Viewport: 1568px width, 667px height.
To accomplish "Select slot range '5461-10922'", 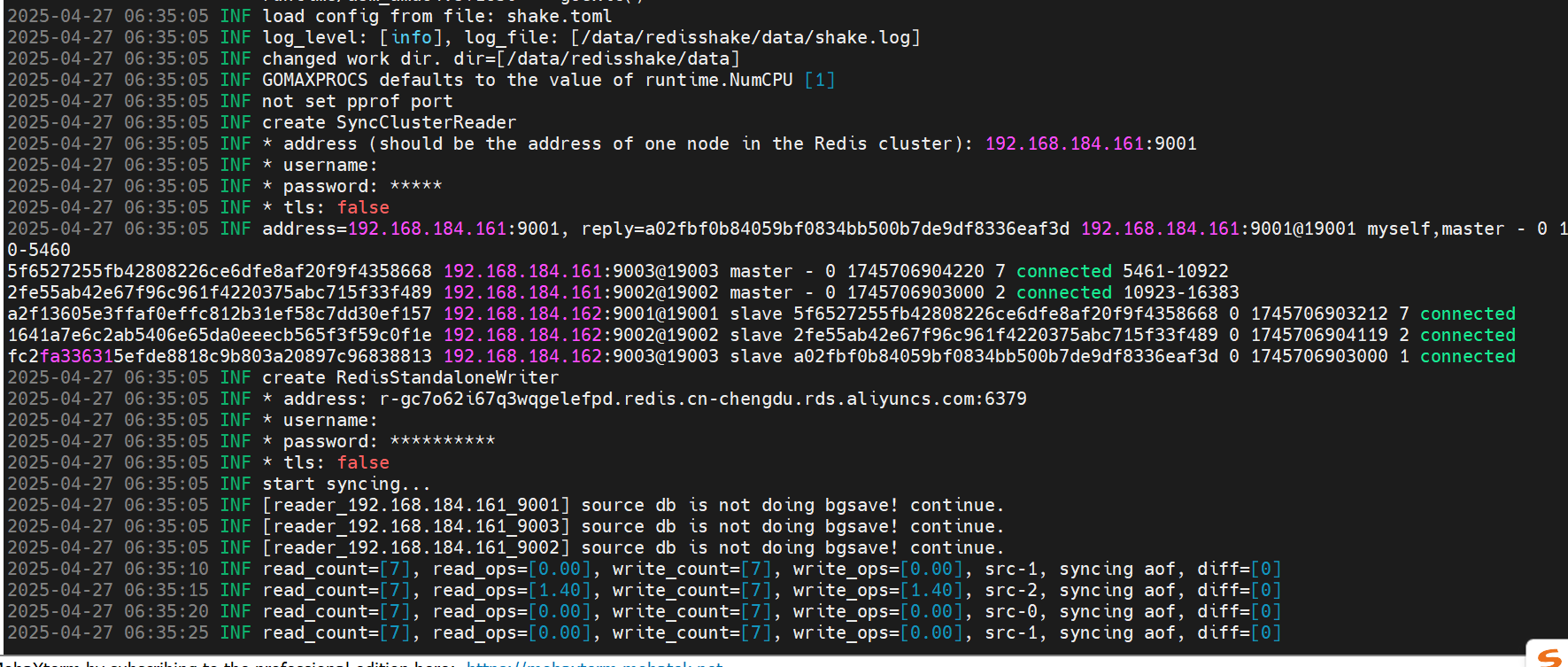I will click(1176, 271).
